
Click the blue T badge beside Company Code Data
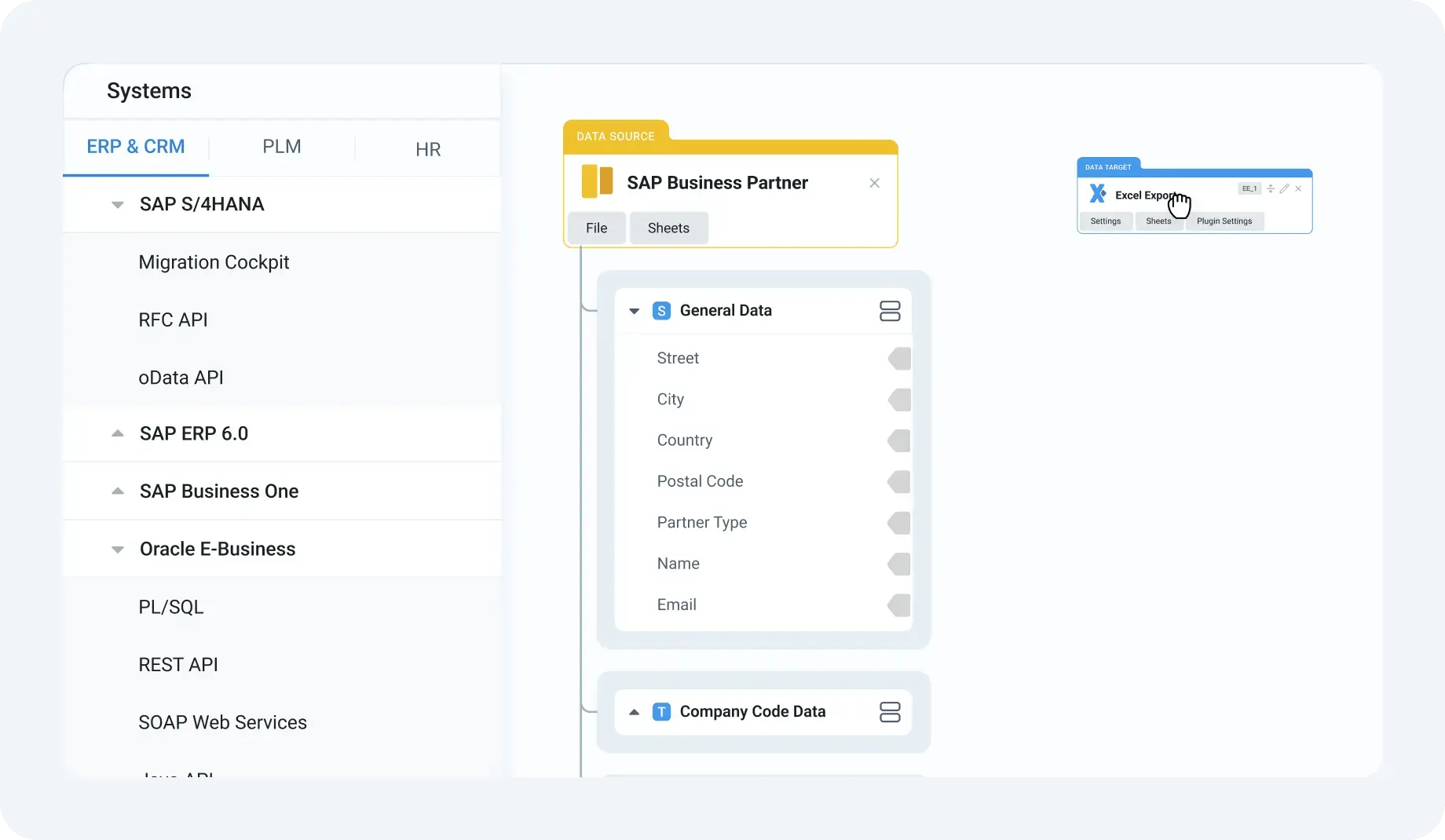[x=661, y=712]
